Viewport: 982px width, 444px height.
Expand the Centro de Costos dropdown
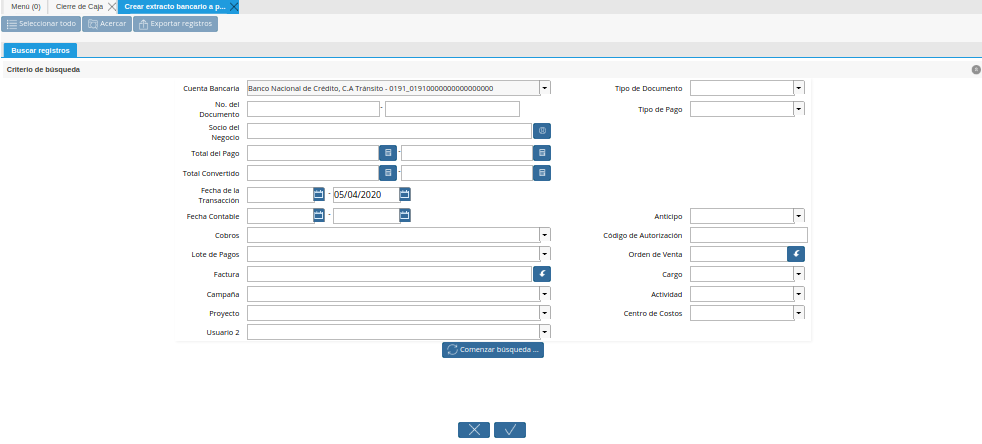point(799,312)
